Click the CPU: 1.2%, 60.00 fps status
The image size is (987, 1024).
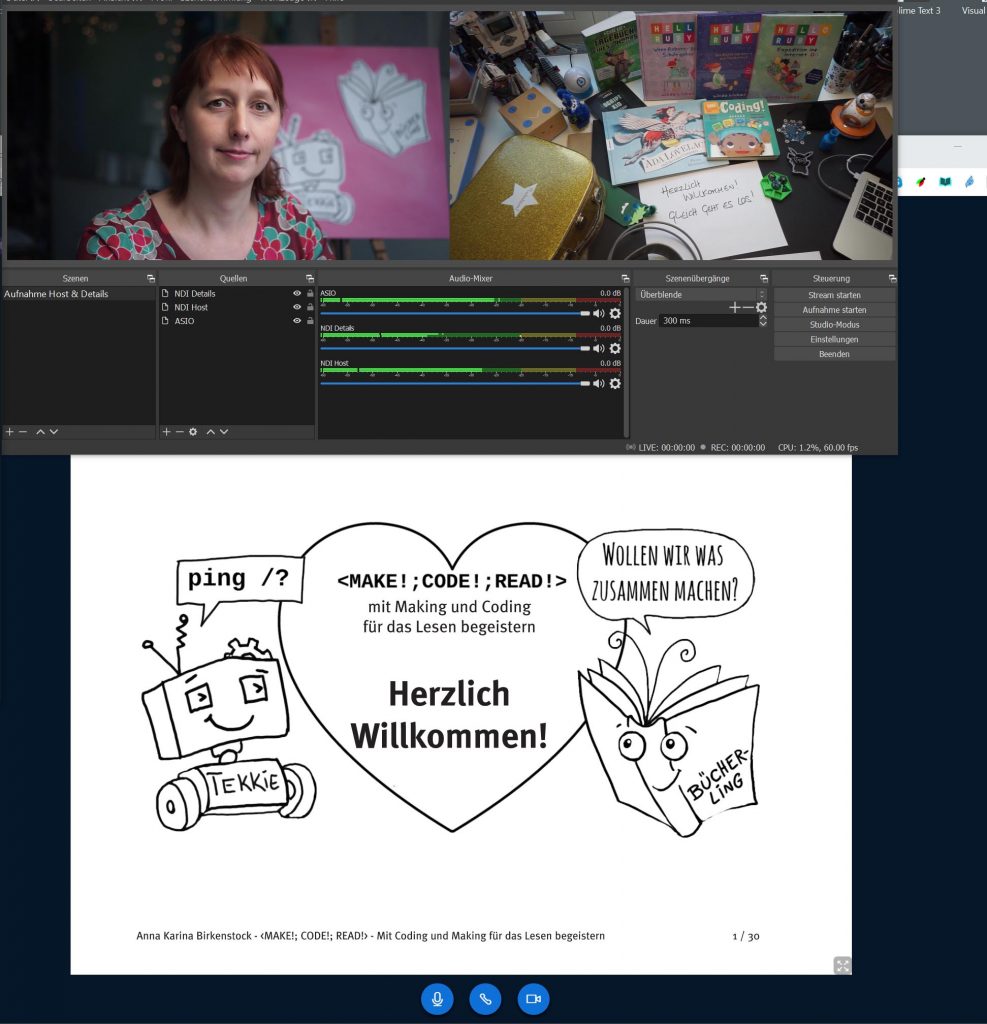[x=818, y=448]
